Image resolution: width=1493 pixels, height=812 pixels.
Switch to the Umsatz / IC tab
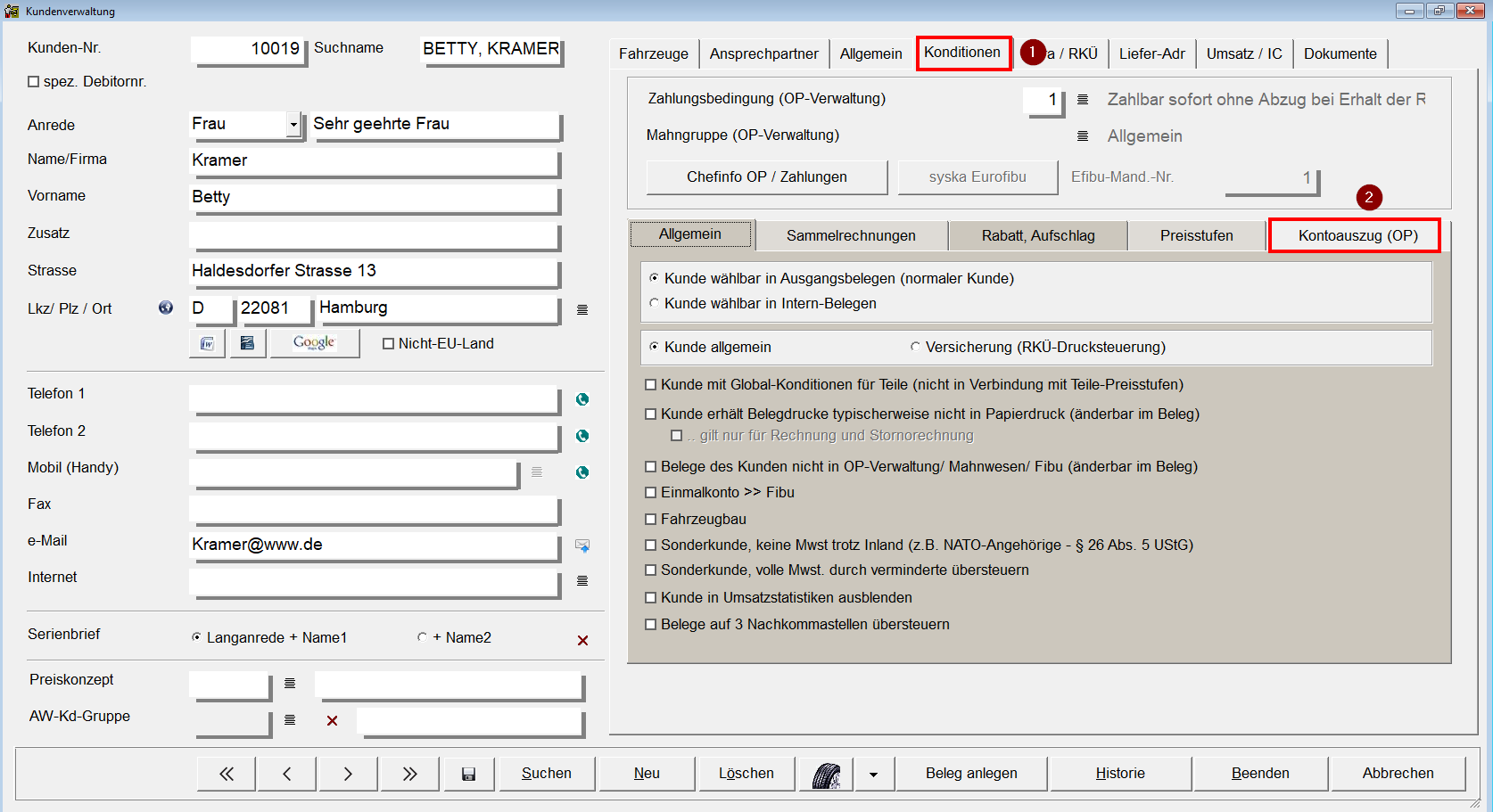(1244, 53)
